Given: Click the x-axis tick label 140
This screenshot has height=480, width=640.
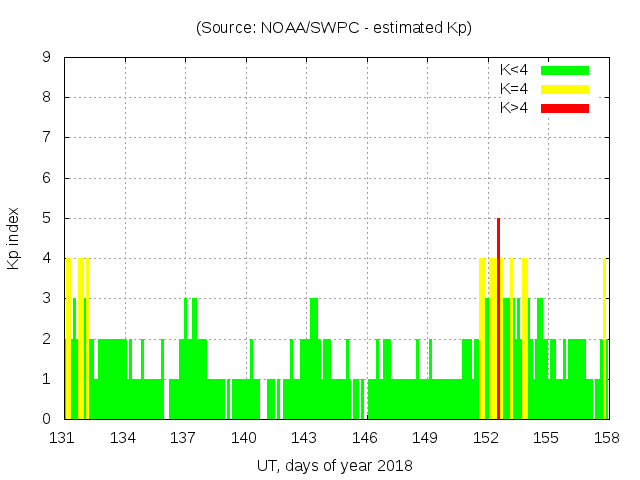Looking at the screenshot, I should point(244,438).
